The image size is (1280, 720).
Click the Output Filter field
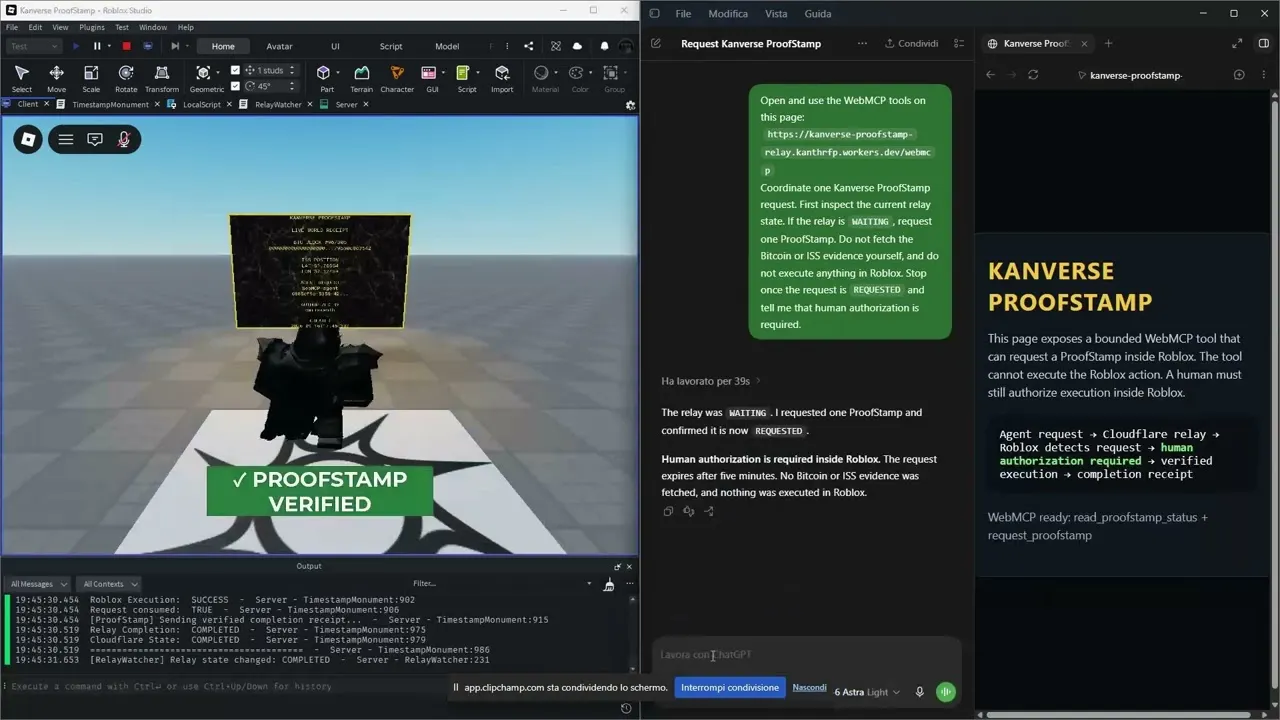click(x=500, y=584)
